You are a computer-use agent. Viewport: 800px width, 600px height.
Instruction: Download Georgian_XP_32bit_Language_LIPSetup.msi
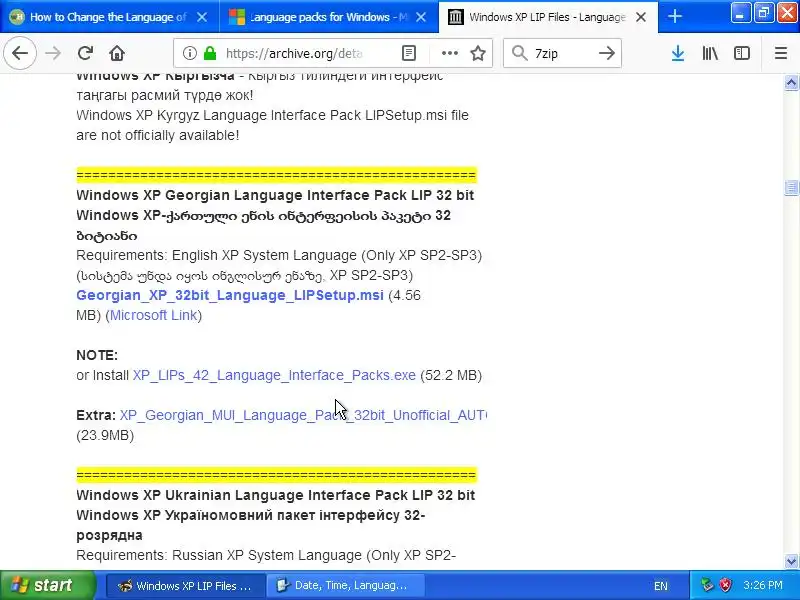(x=230, y=295)
